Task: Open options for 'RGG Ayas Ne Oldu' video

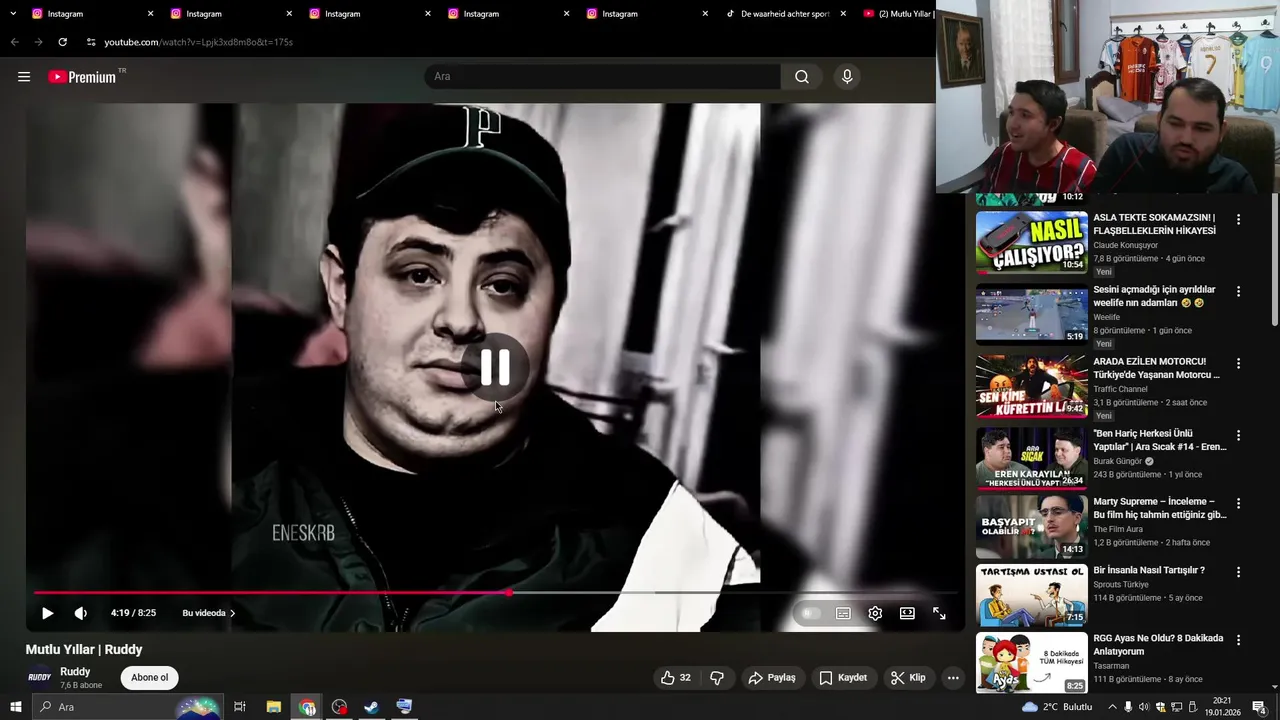Action: (x=1238, y=640)
